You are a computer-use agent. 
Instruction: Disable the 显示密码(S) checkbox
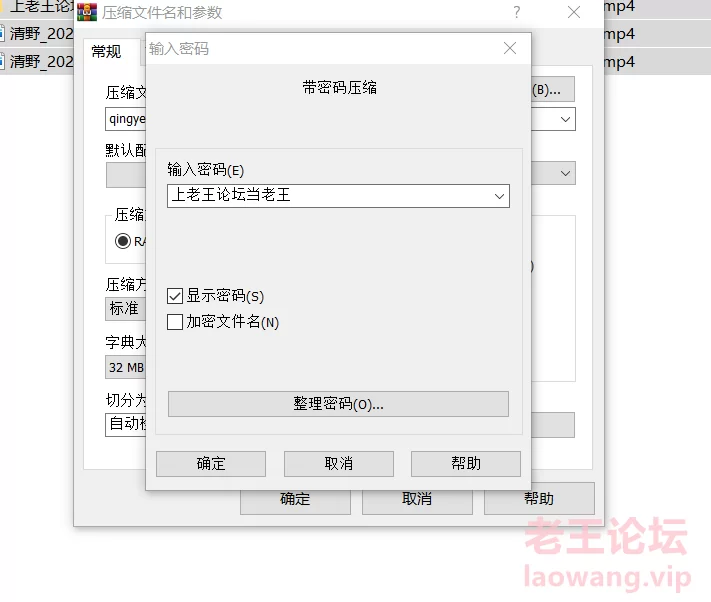(x=175, y=296)
